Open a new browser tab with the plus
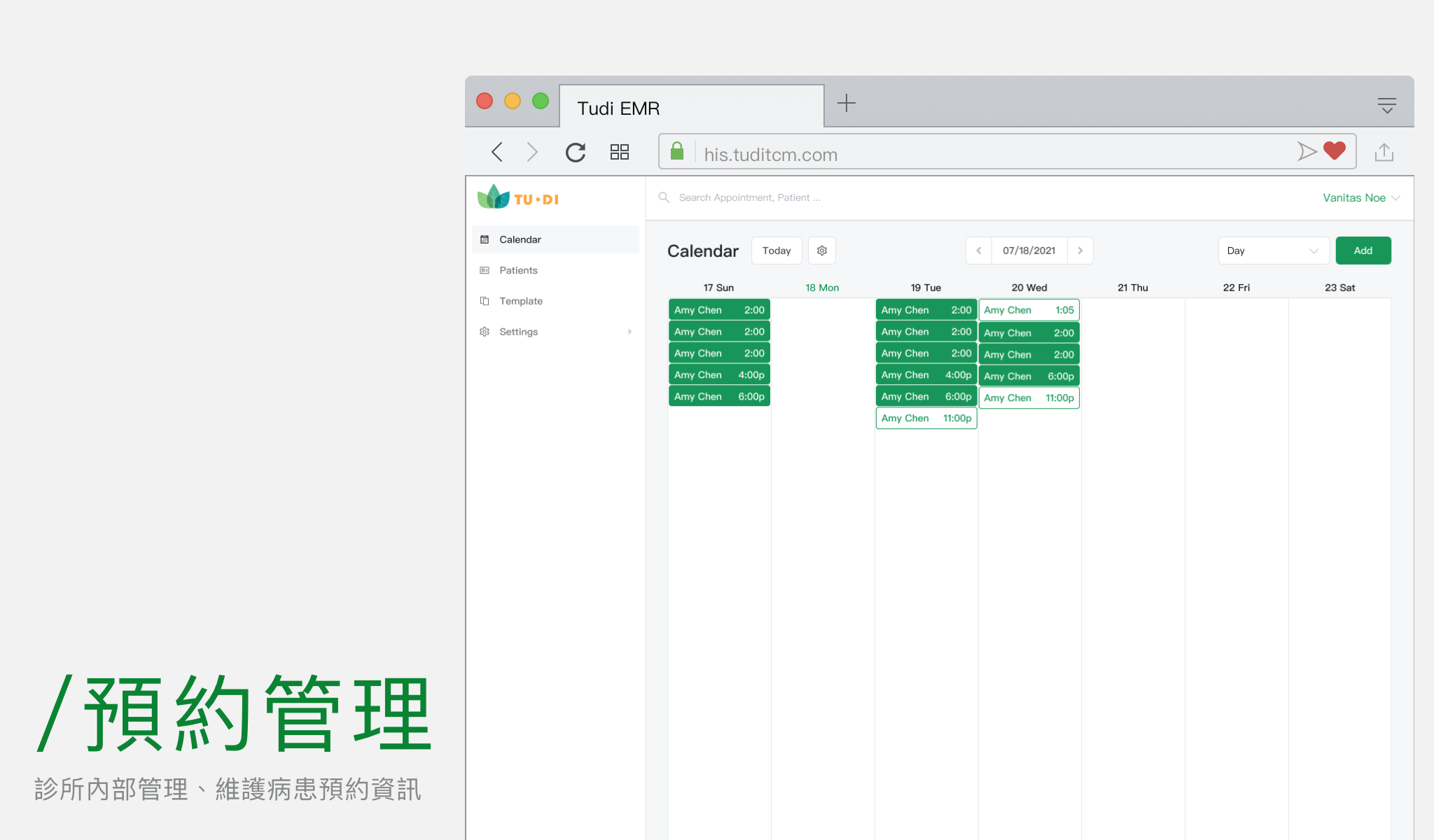 coord(847,103)
